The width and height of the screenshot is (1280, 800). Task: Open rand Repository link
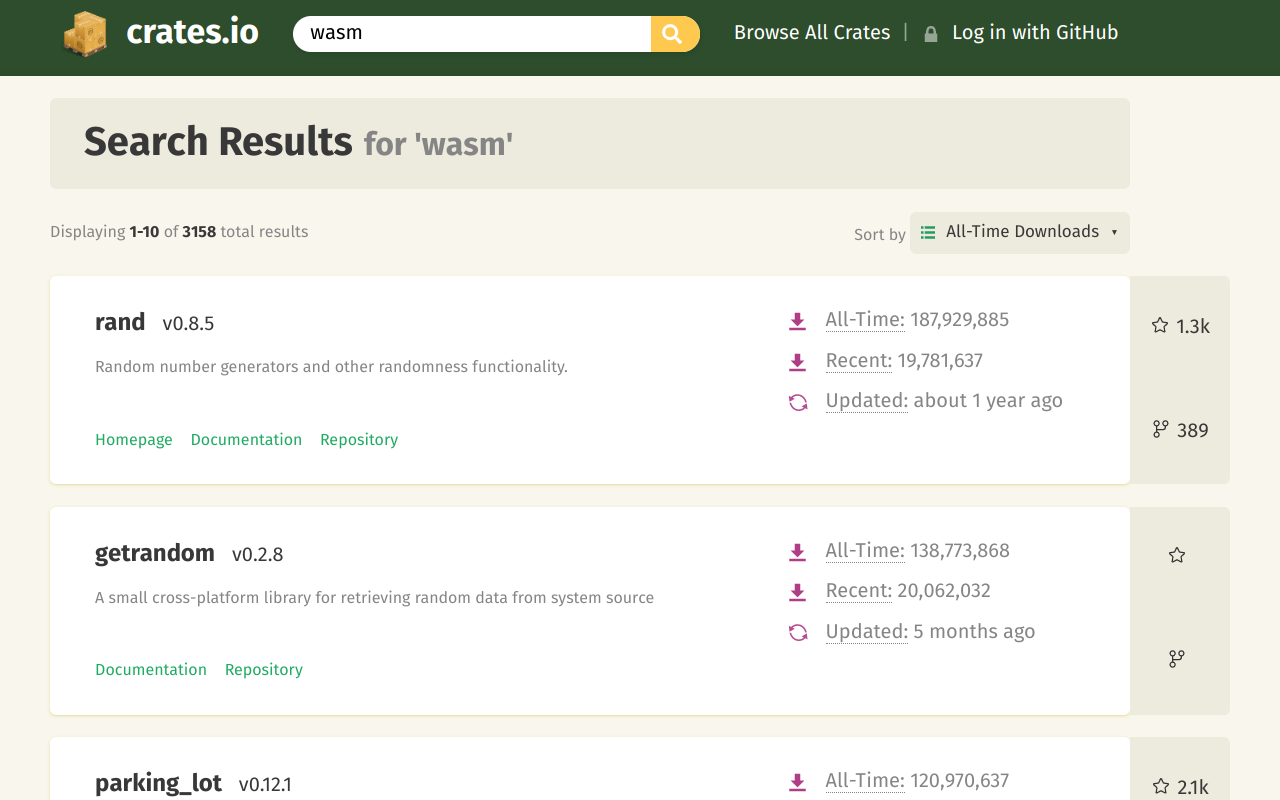(359, 440)
